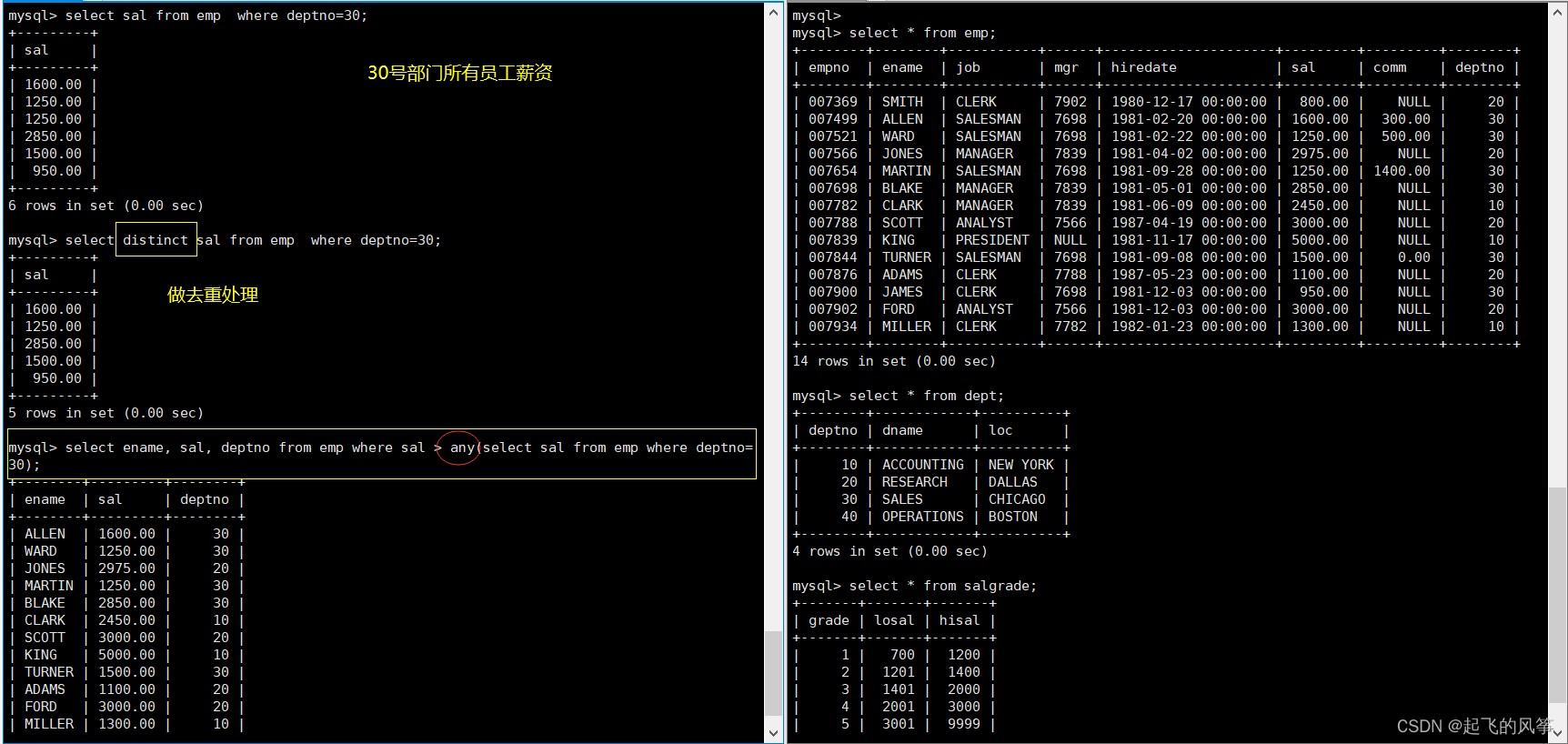1568x744 pixels.
Task: Click the 'grade' column header
Action: click(x=829, y=620)
